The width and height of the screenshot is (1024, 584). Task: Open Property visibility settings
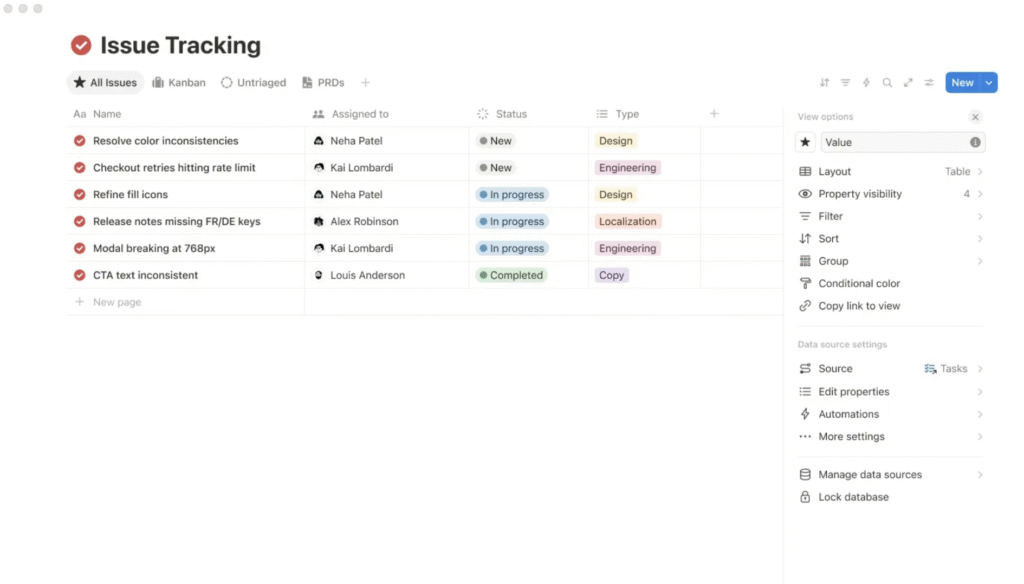[890, 194]
